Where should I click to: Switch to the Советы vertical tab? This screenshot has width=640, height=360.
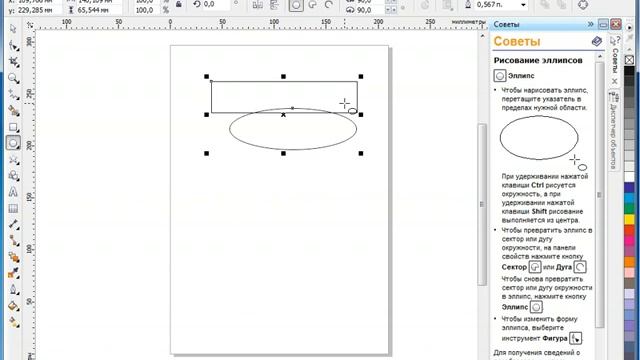tap(615, 60)
